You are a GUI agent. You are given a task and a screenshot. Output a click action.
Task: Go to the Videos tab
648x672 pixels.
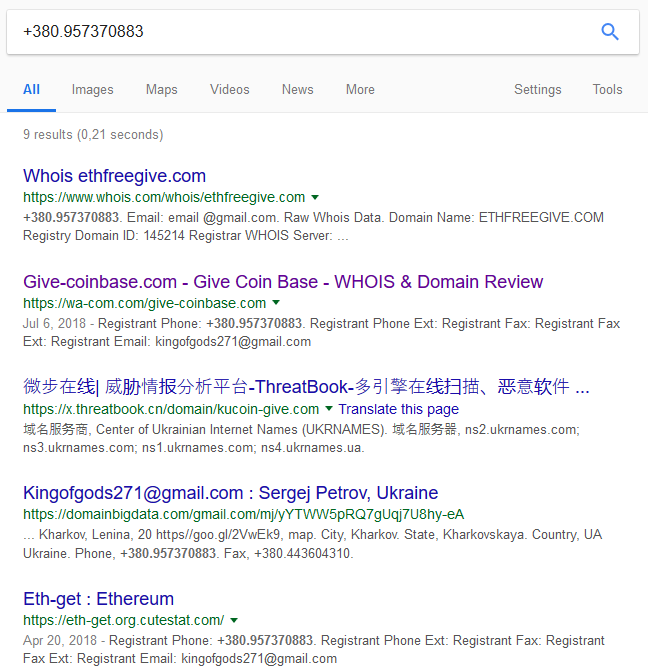point(230,90)
